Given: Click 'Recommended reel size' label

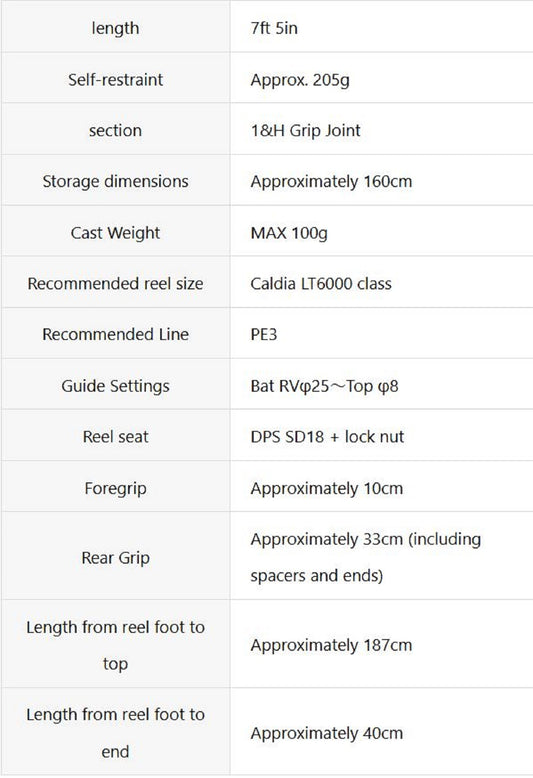Looking at the screenshot, I should [115, 283].
